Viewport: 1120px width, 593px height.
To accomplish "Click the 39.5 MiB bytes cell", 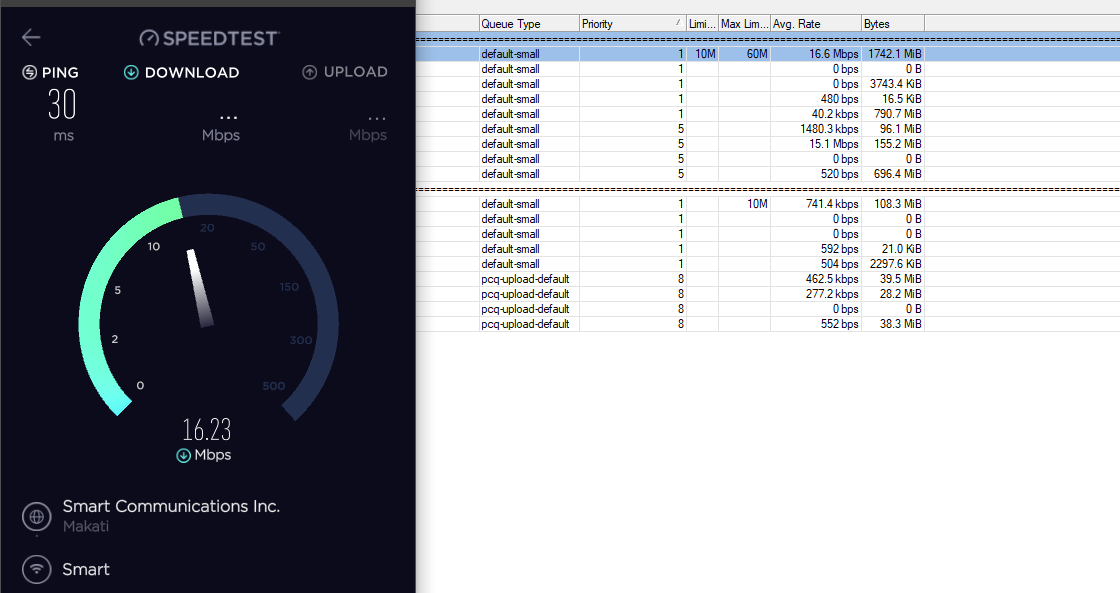I will tap(893, 279).
